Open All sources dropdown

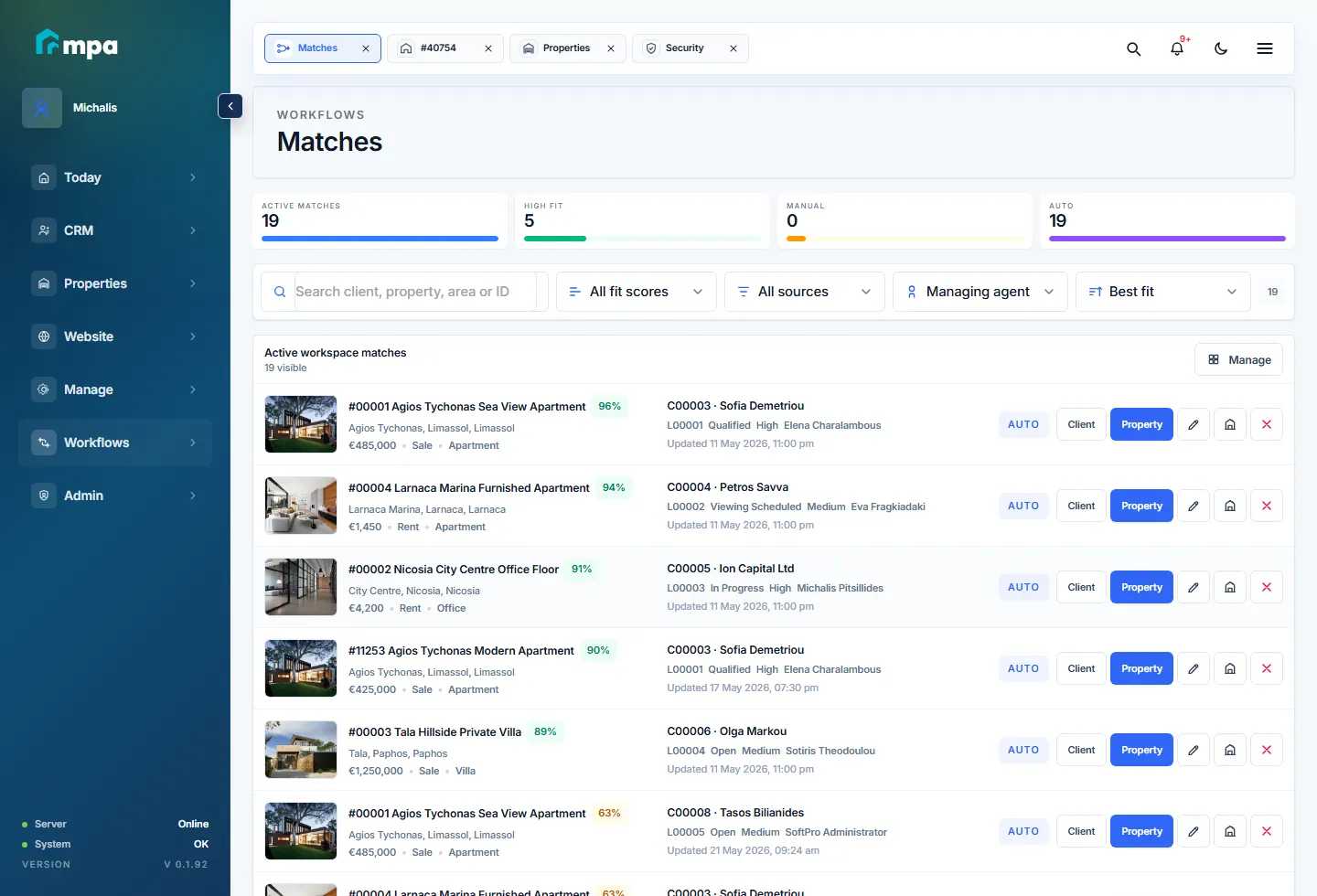point(805,292)
